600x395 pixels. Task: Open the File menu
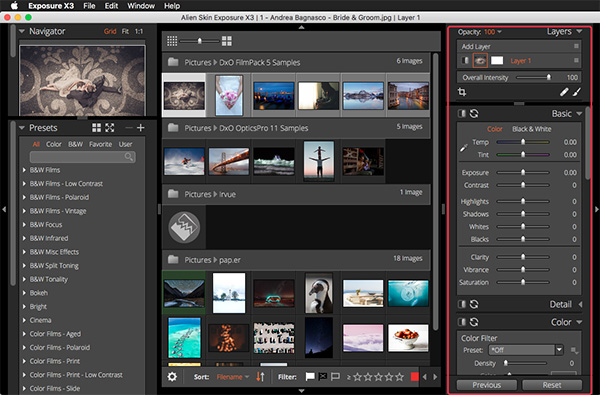click(89, 6)
